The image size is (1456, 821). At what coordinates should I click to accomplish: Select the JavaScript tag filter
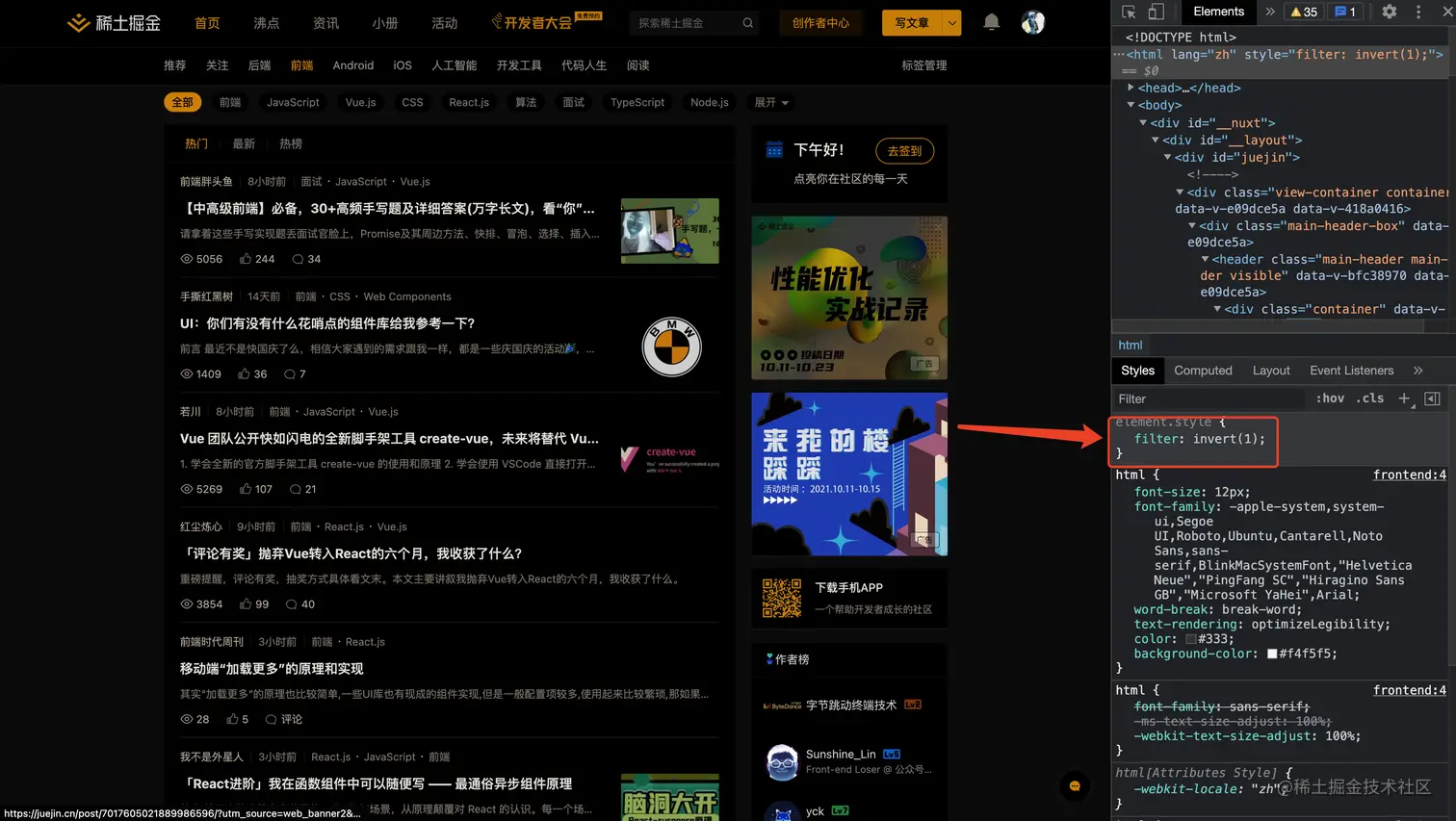coord(293,102)
